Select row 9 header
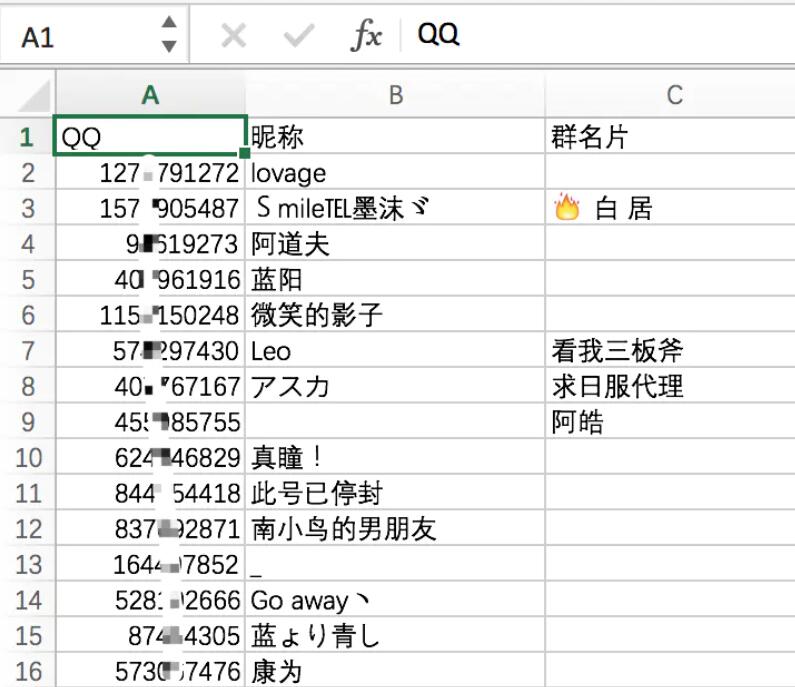This screenshot has height=687, width=795. tap(27, 422)
